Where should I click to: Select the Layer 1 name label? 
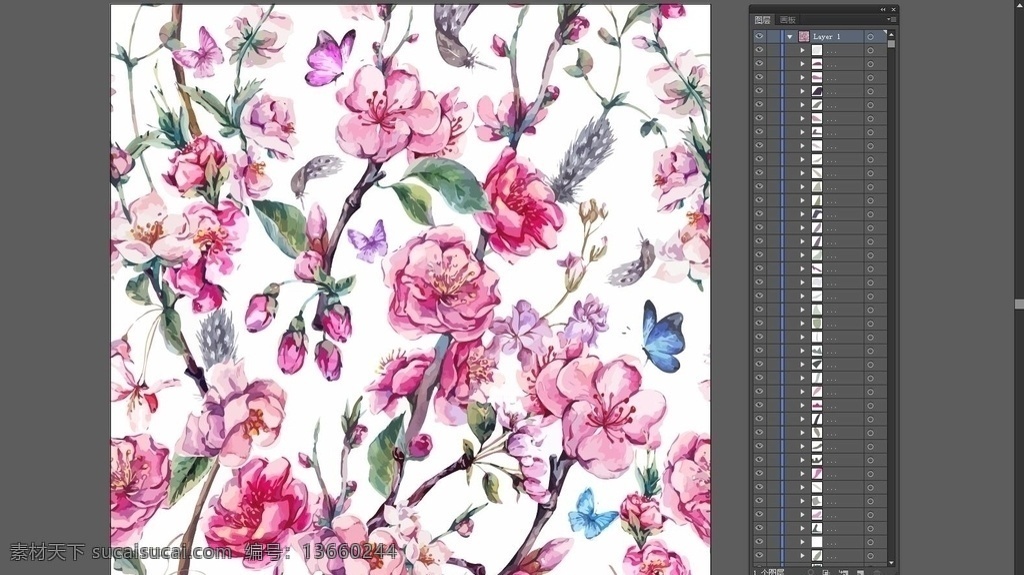click(827, 37)
